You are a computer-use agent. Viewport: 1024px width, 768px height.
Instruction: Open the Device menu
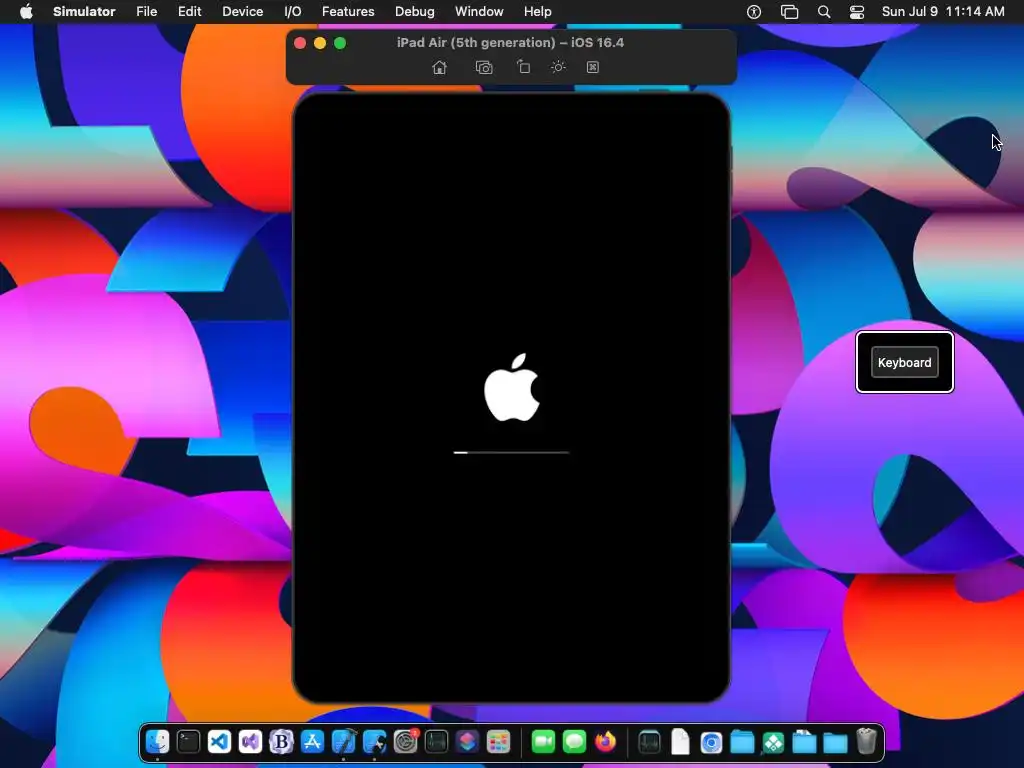click(x=242, y=12)
